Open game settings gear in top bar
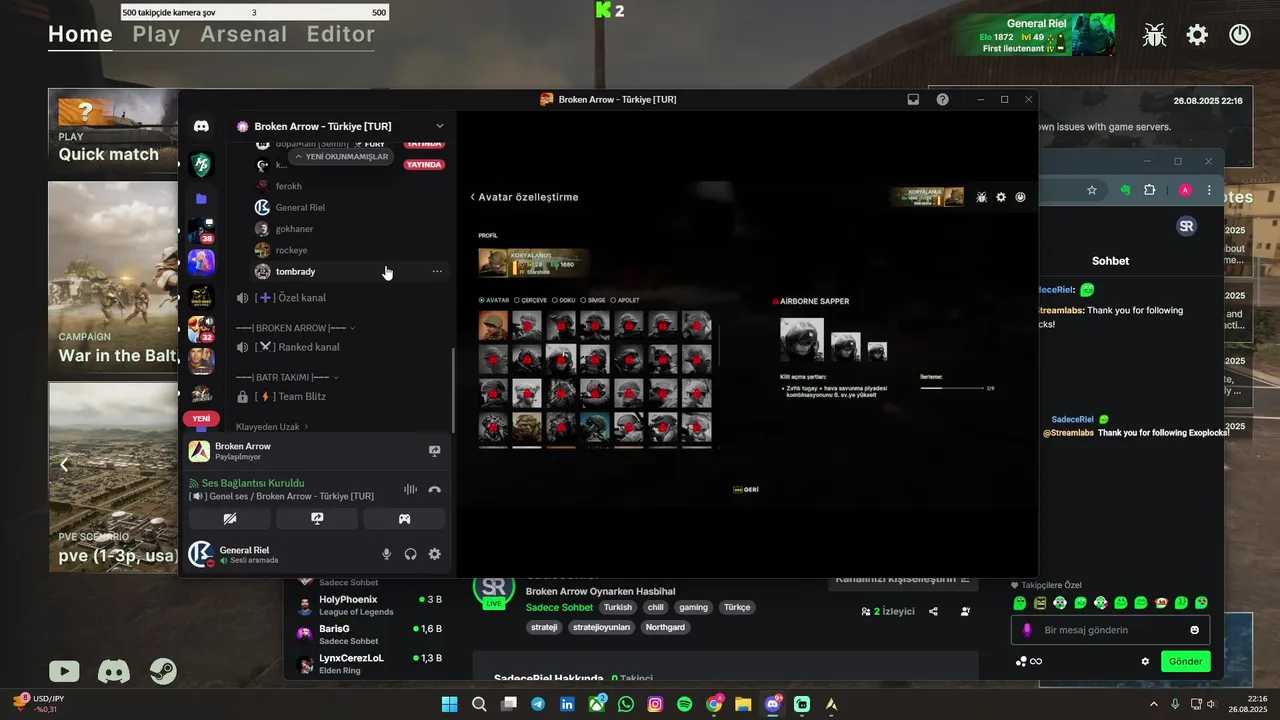 (1197, 35)
